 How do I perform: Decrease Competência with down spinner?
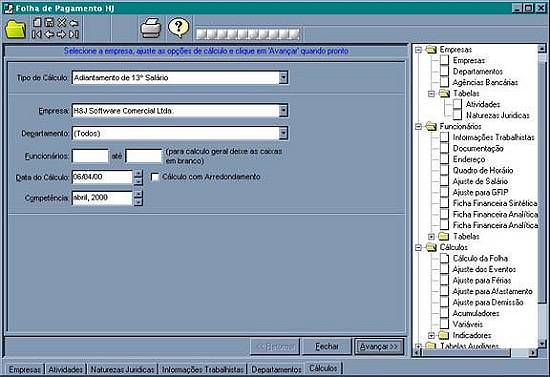(x=138, y=202)
